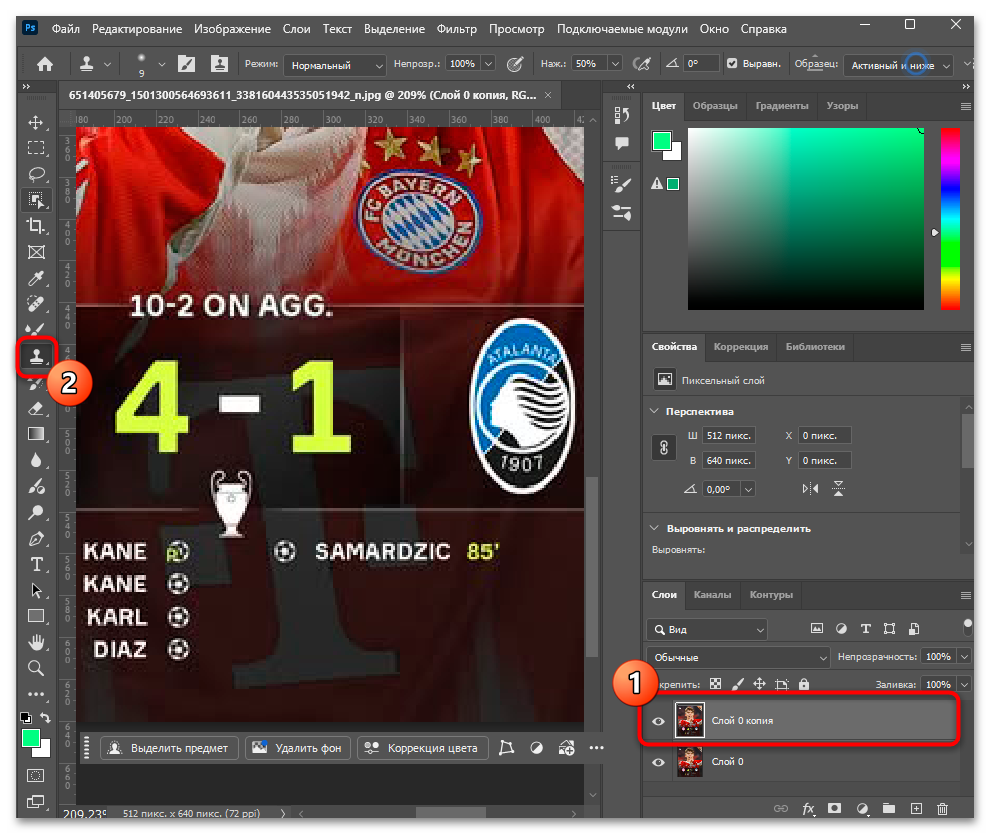This screenshot has width=990, height=834.
Task: Switch to the Каналы tab
Action: [x=712, y=595]
